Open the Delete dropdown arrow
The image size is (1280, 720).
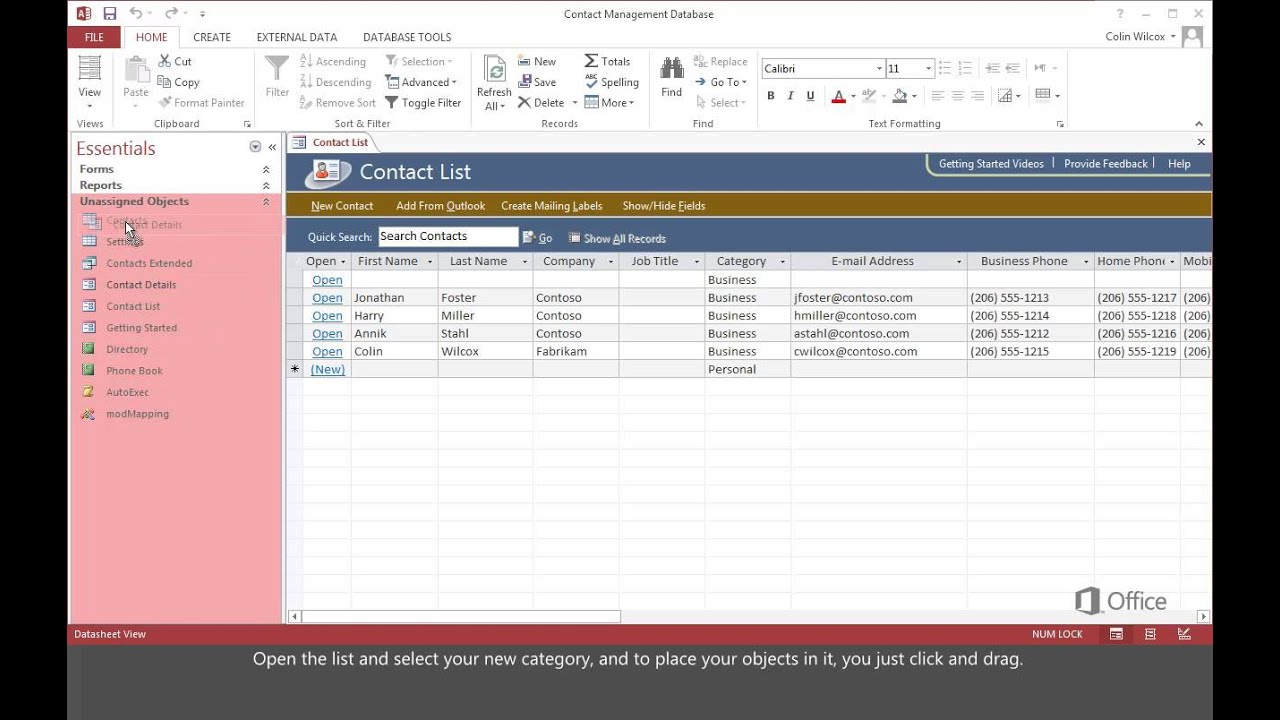[575, 103]
